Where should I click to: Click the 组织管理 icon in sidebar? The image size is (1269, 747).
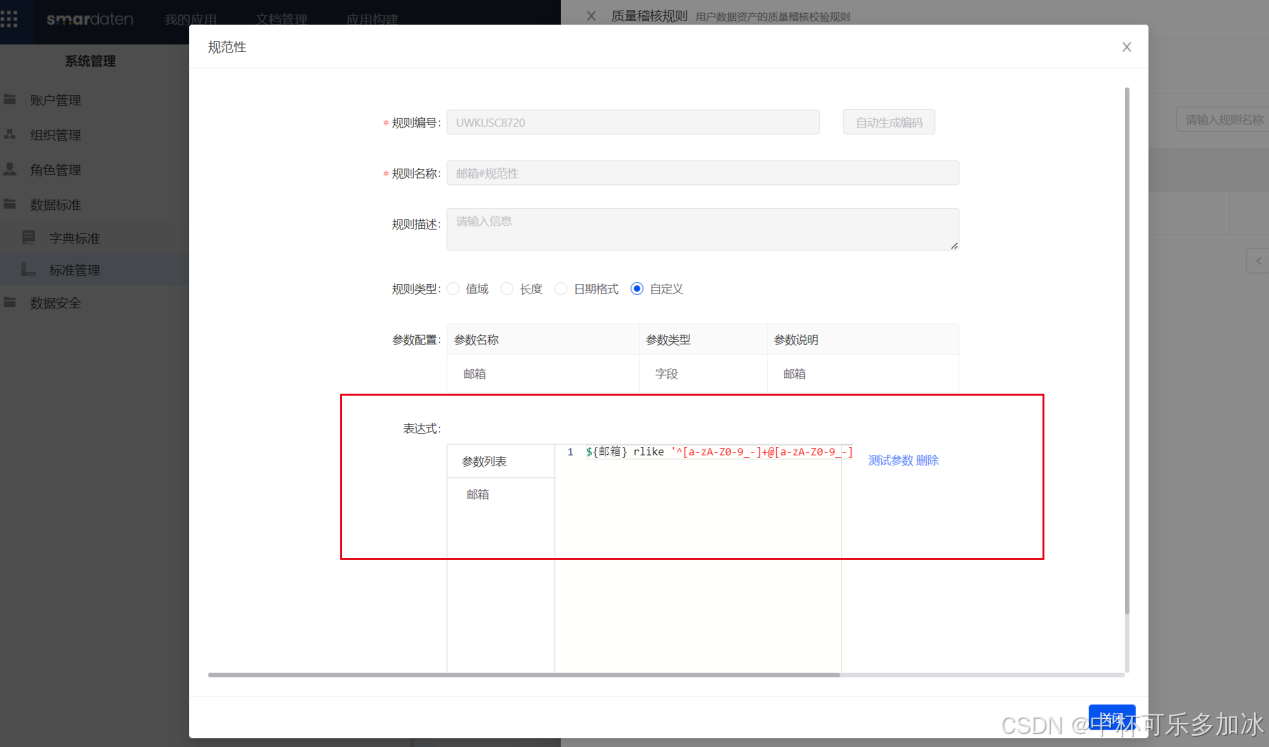[10, 134]
